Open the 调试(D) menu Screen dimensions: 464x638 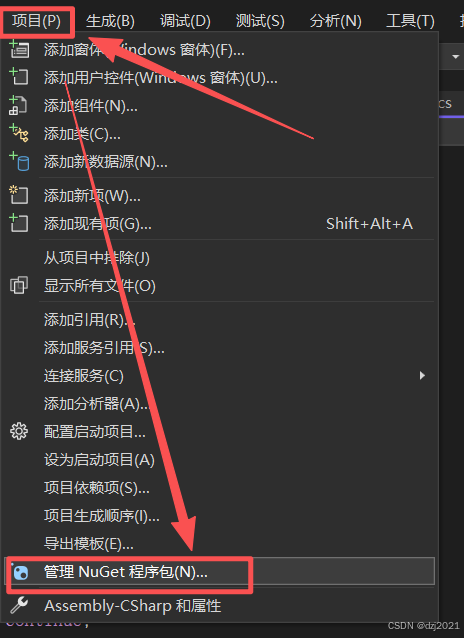point(185,21)
